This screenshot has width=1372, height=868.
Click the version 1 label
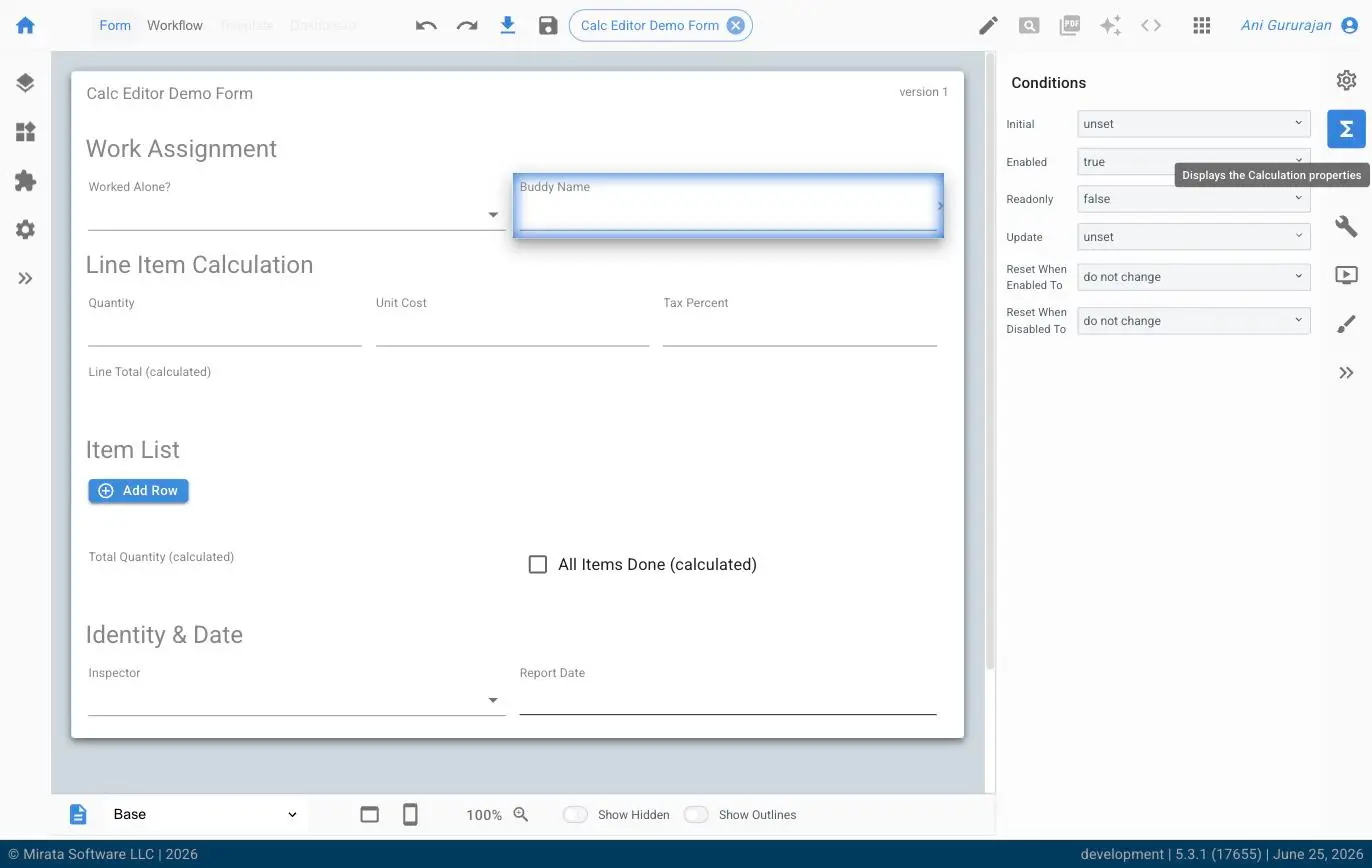[x=923, y=92]
